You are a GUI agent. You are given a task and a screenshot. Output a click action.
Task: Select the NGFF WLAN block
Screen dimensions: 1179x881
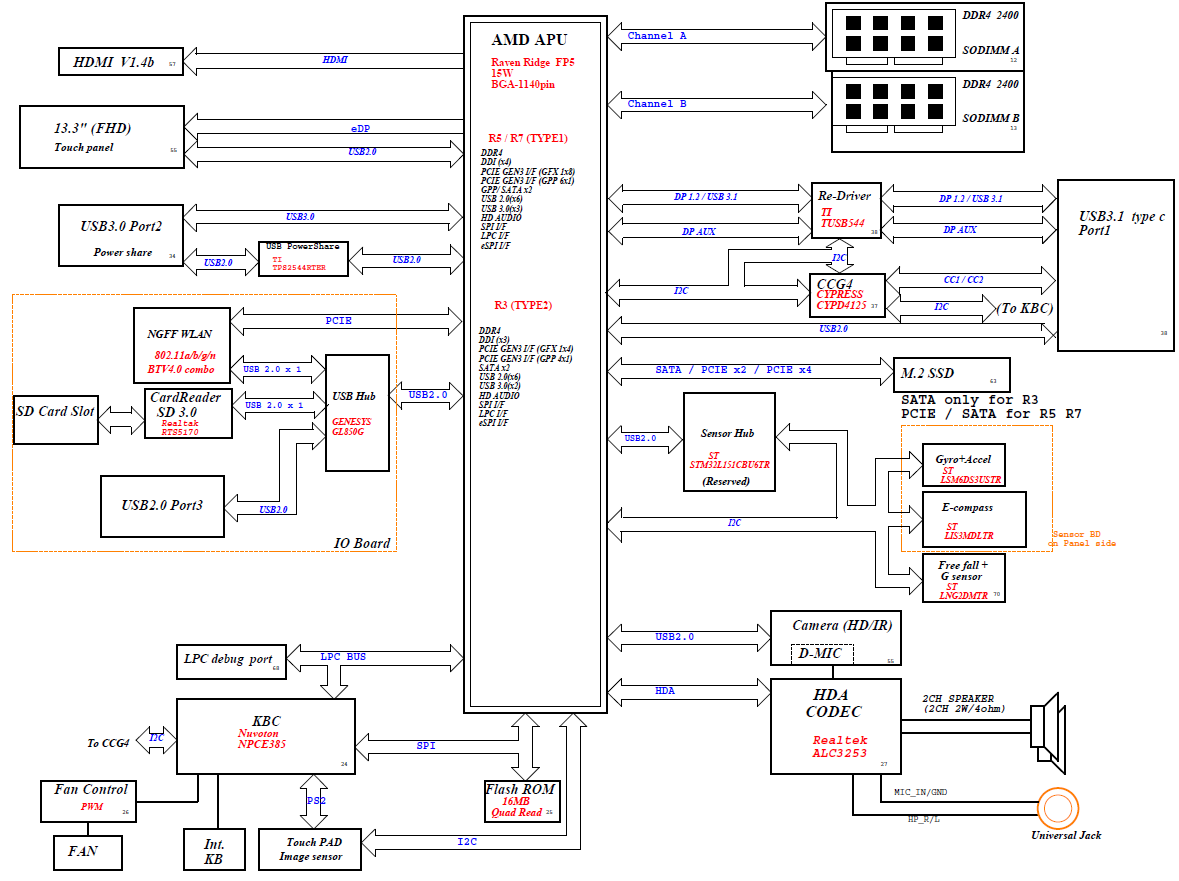click(x=182, y=345)
